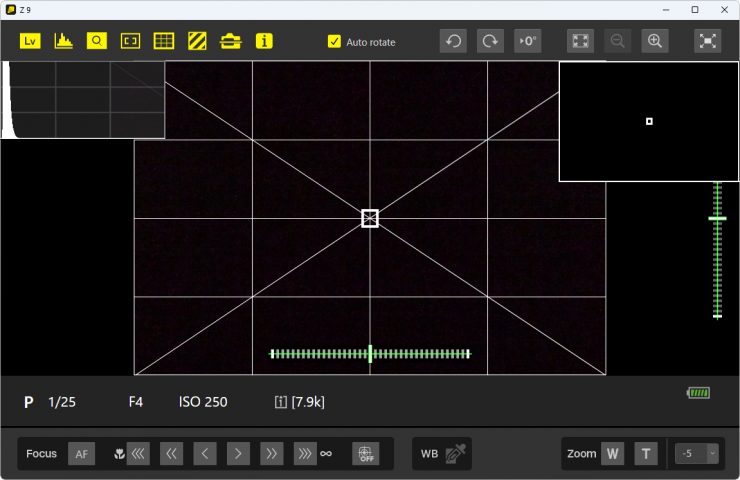This screenshot has width=740, height=480.
Task: Click the yellow magnifier navigation icon
Action: [x=96, y=41]
